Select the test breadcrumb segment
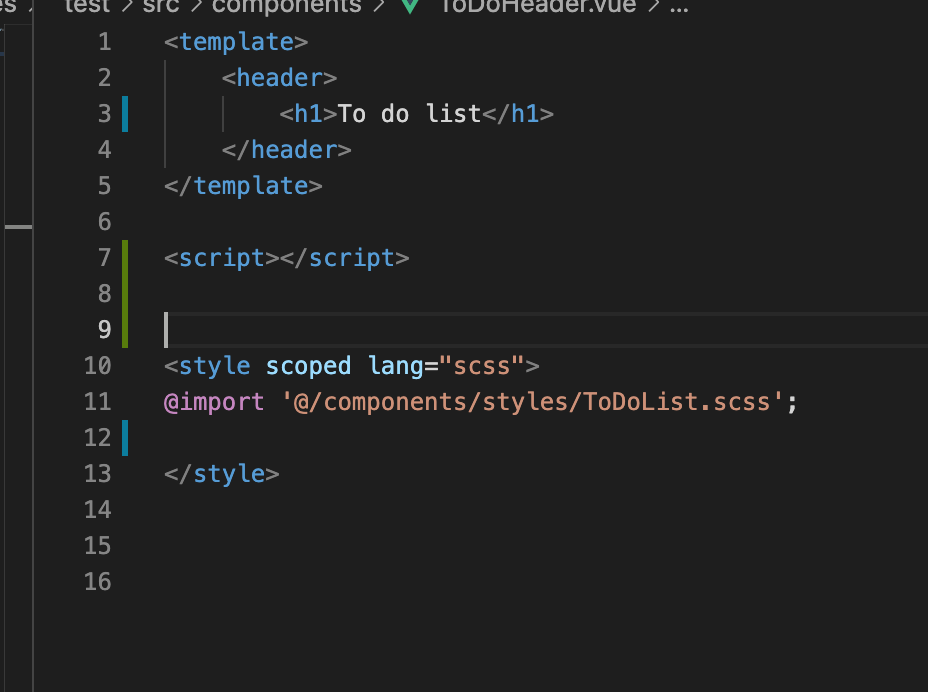928x692 pixels. click(x=87, y=6)
